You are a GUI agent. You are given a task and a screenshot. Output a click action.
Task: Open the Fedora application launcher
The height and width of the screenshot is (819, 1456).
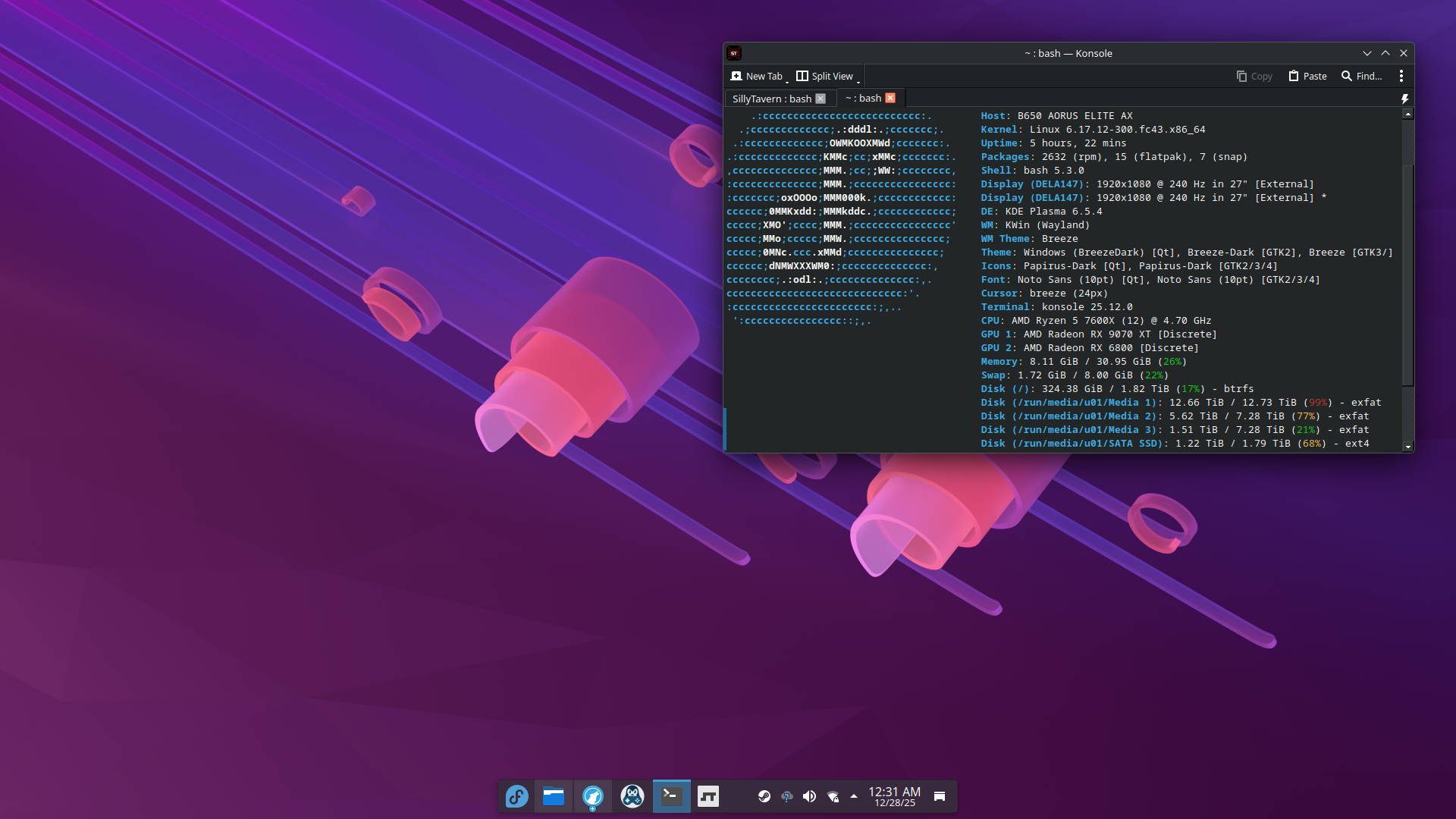pos(516,796)
